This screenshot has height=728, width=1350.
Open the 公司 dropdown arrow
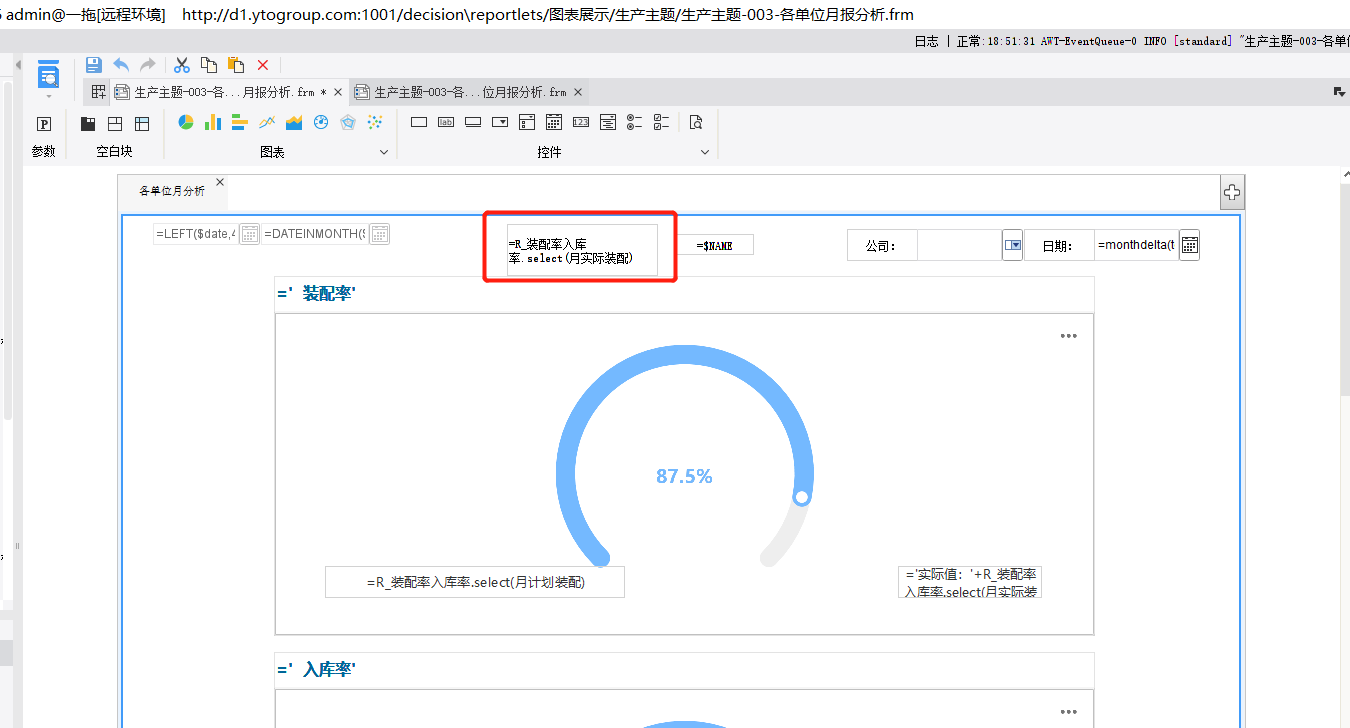[x=1013, y=245]
